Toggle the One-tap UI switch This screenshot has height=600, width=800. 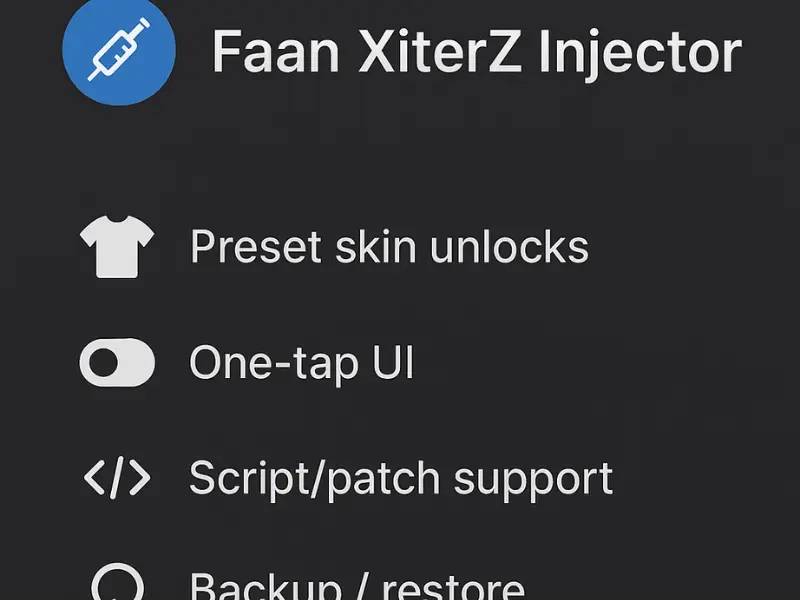[117, 362]
